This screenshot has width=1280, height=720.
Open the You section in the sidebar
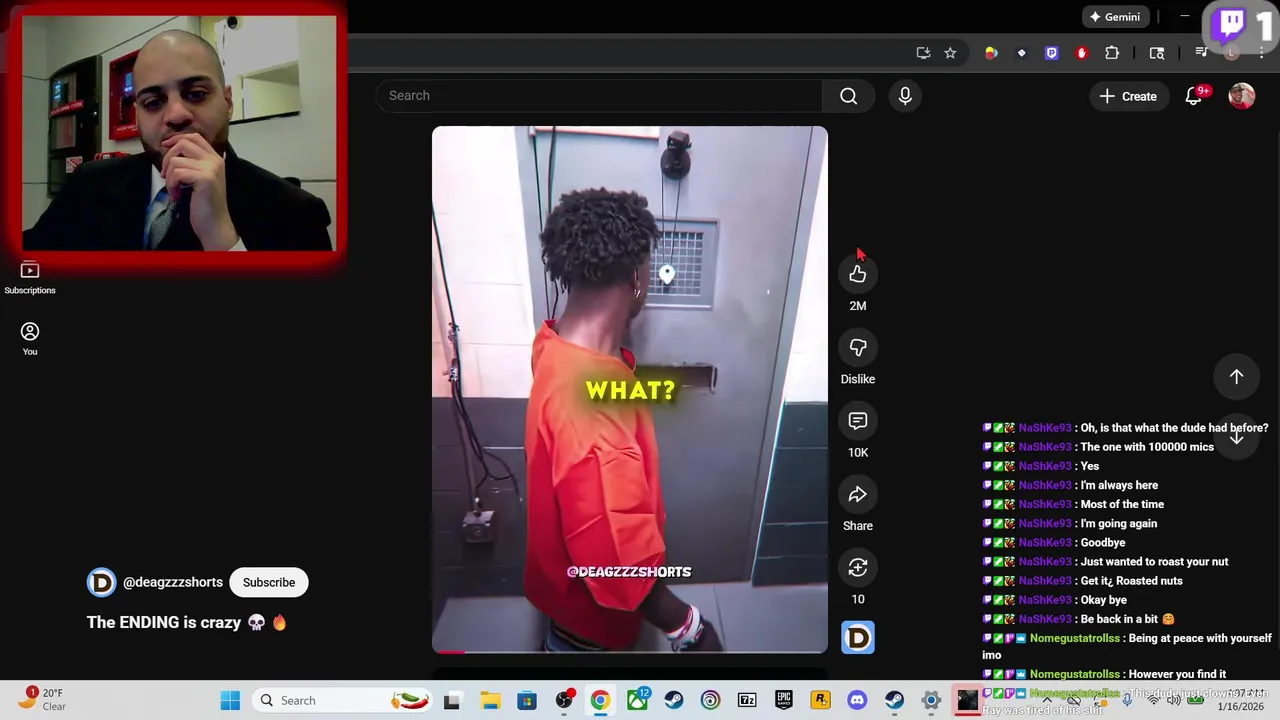point(30,339)
